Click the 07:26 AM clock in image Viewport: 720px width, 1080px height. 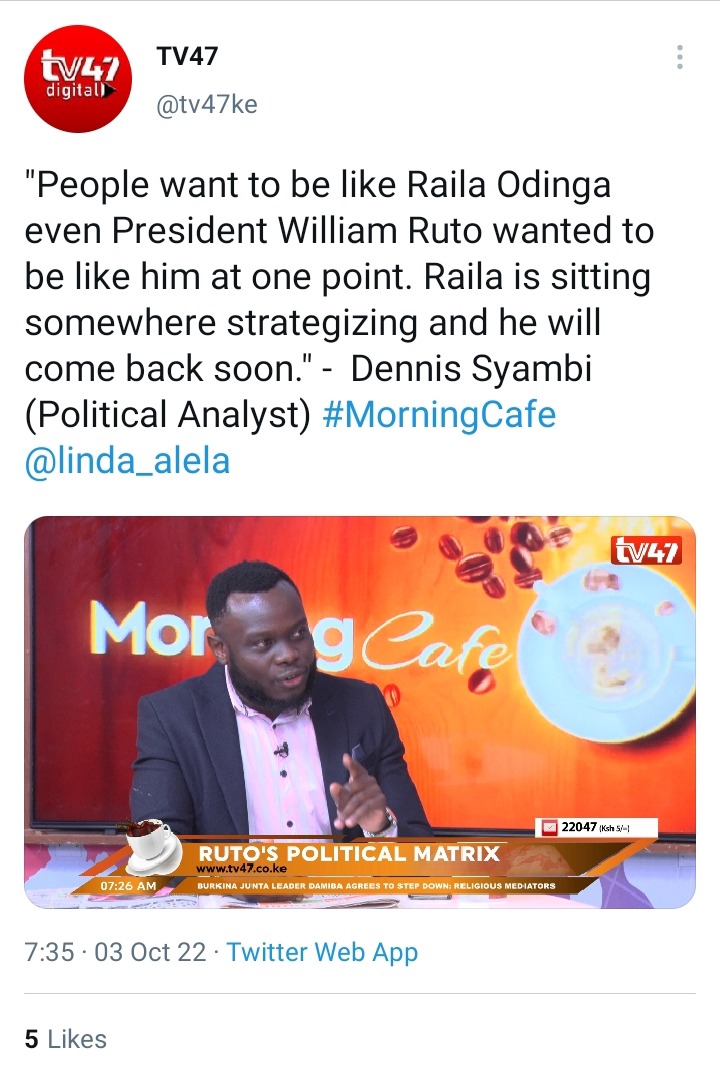pyautogui.click(x=129, y=886)
